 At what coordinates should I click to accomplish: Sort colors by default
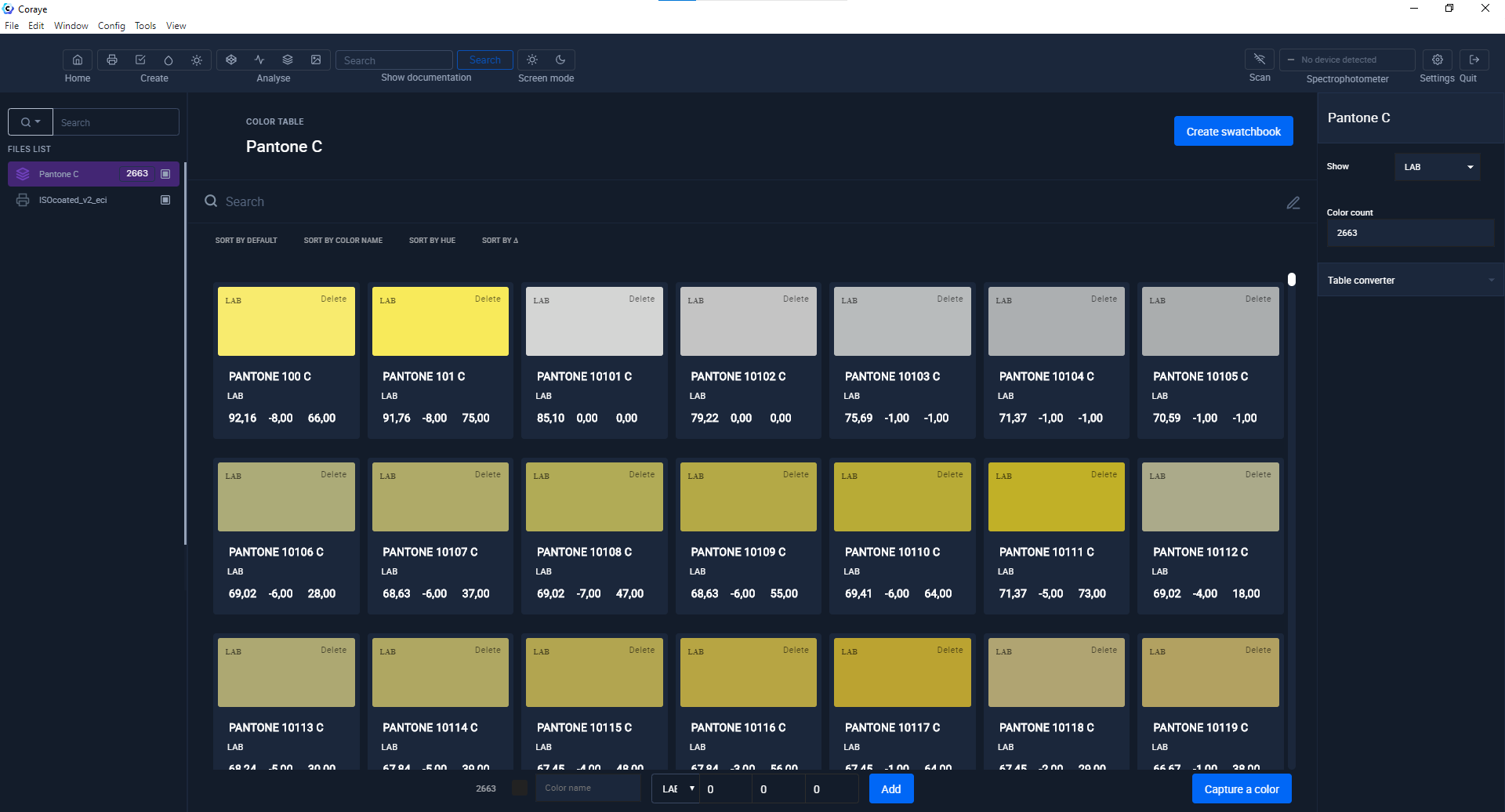click(x=246, y=241)
